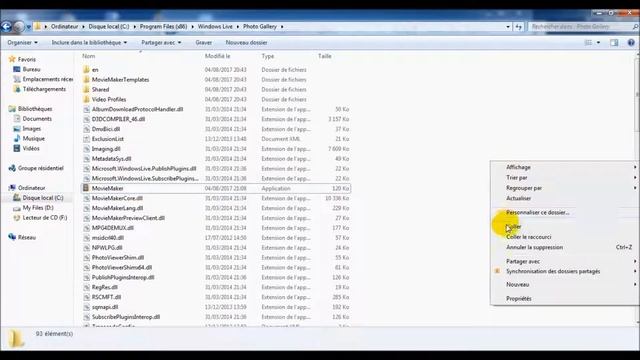The image size is (640, 360).
Task: Click the Vidéos library icon
Action: 17,149
